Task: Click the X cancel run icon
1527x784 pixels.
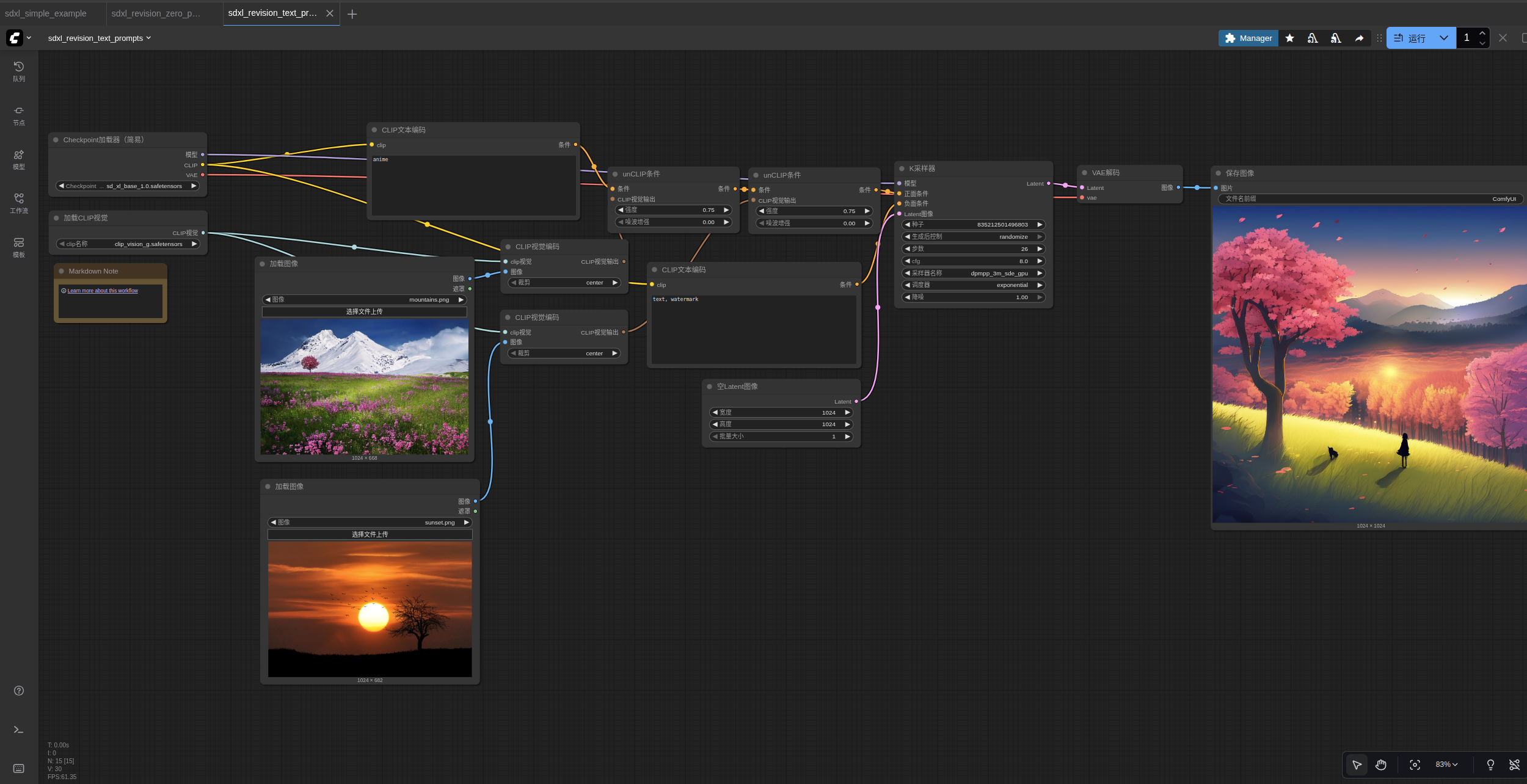Action: (1503, 38)
